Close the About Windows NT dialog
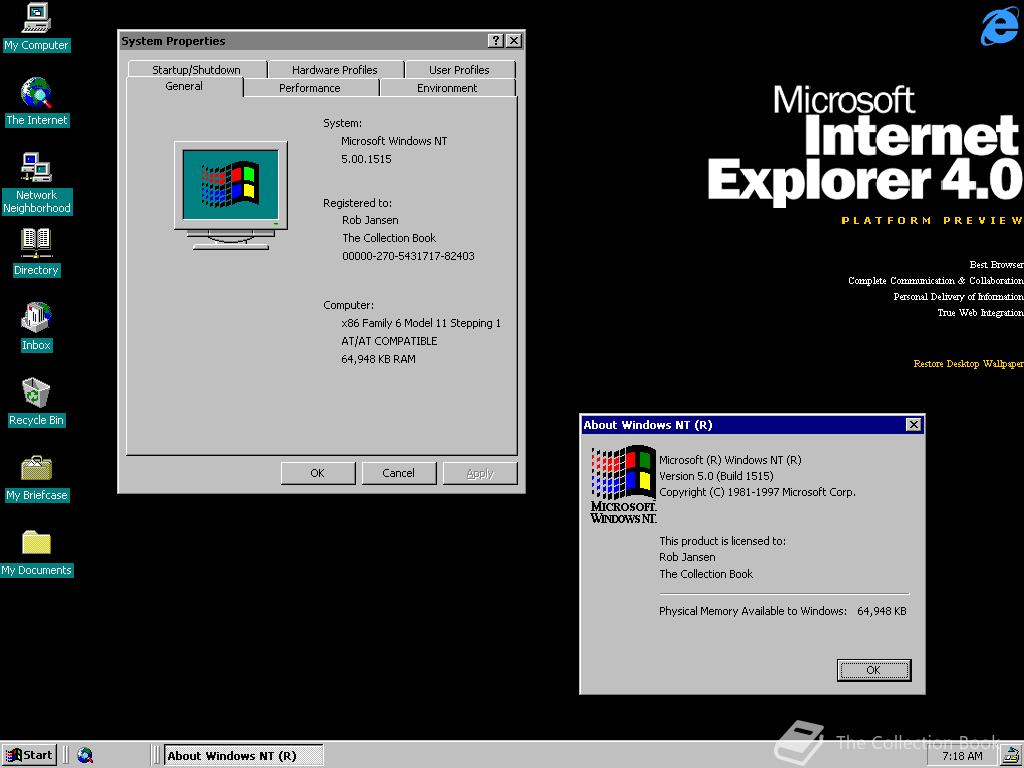1024x768 pixels. click(914, 424)
